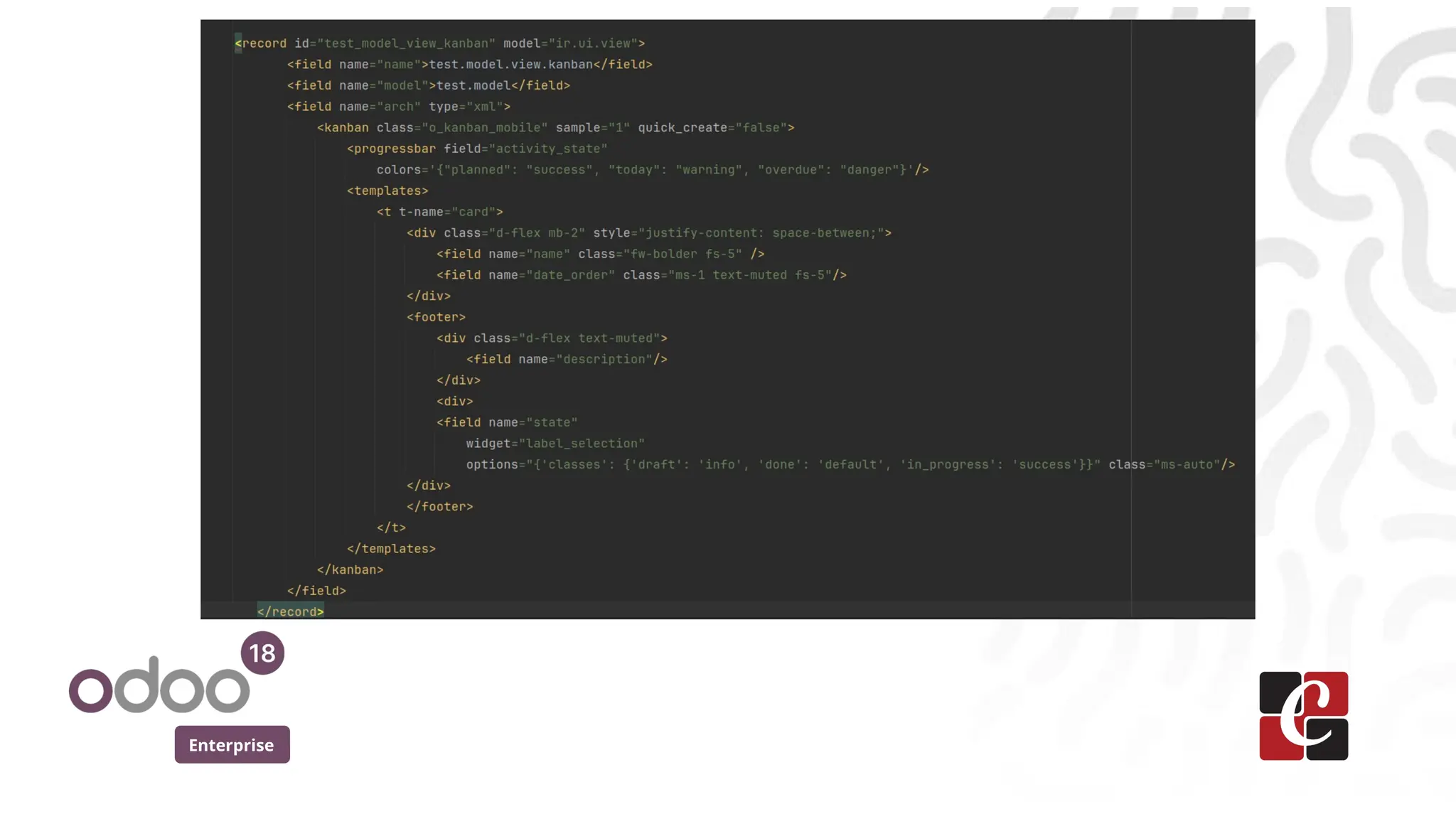
Task: Click the quick_create attribute
Action: tap(682, 128)
